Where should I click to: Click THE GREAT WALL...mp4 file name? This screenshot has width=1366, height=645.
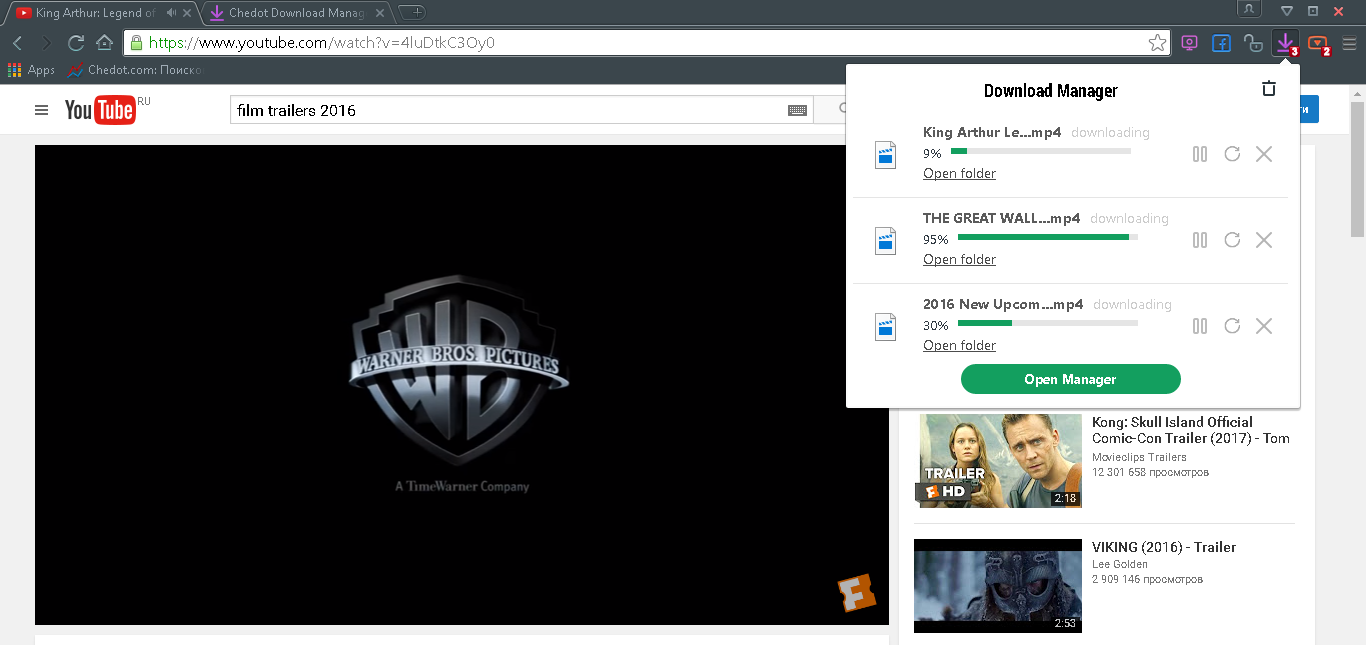tap(1002, 218)
